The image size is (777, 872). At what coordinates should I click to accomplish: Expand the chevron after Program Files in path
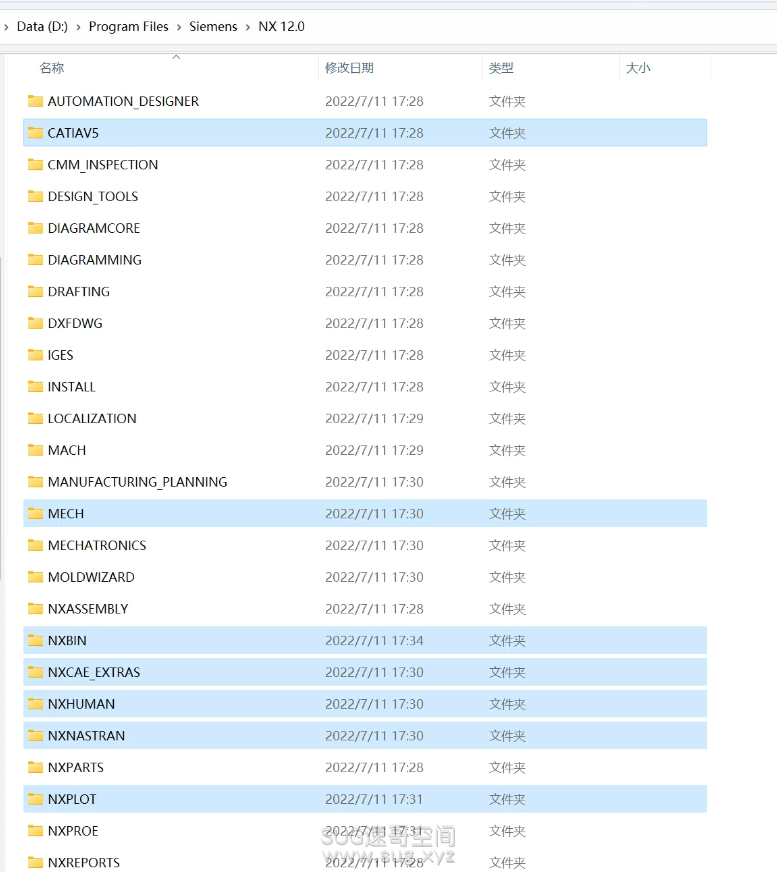(x=179, y=27)
